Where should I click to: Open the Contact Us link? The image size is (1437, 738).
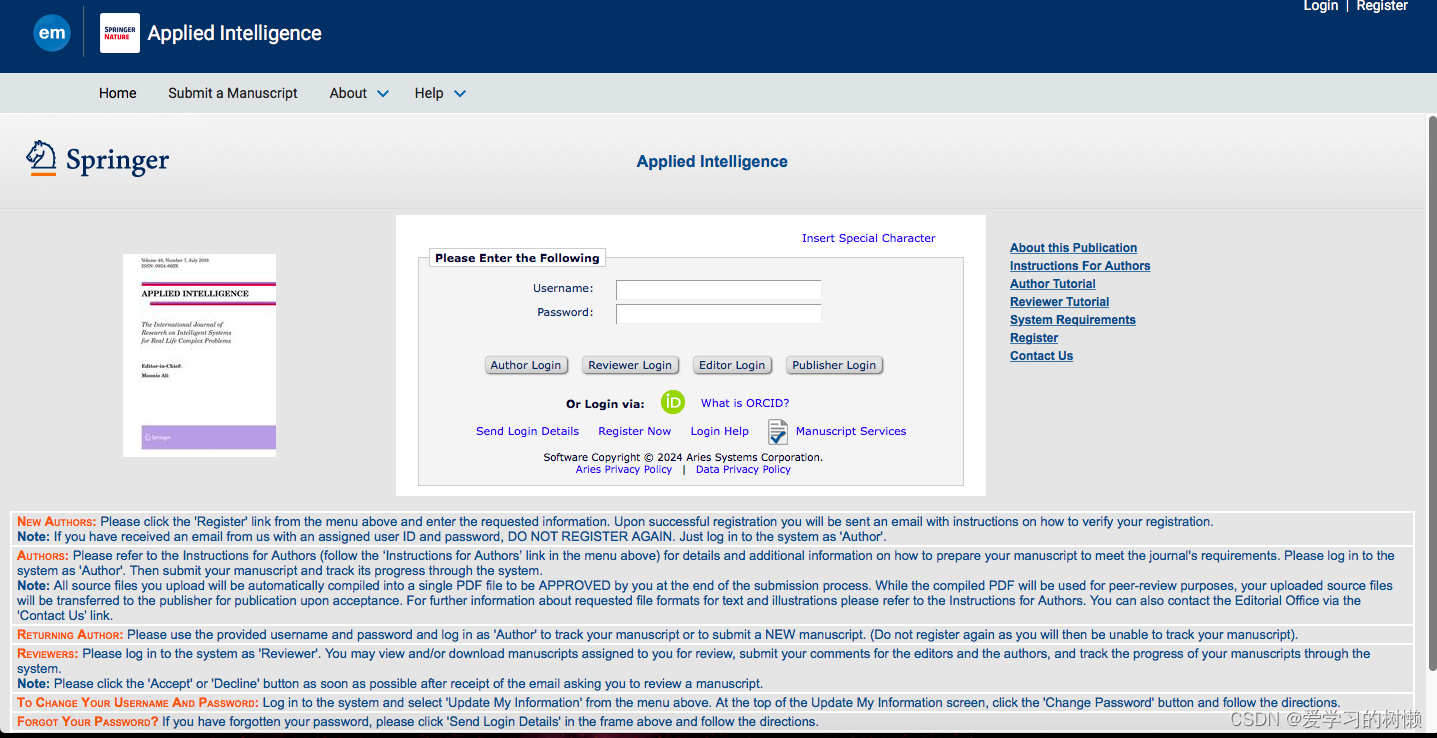pos(1041,356)
